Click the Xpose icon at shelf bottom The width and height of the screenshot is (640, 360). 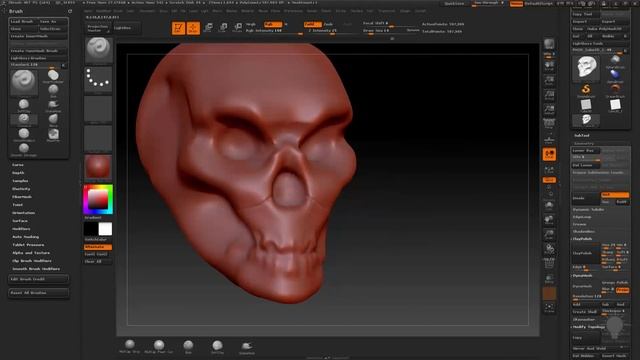[x=549, y=308]
